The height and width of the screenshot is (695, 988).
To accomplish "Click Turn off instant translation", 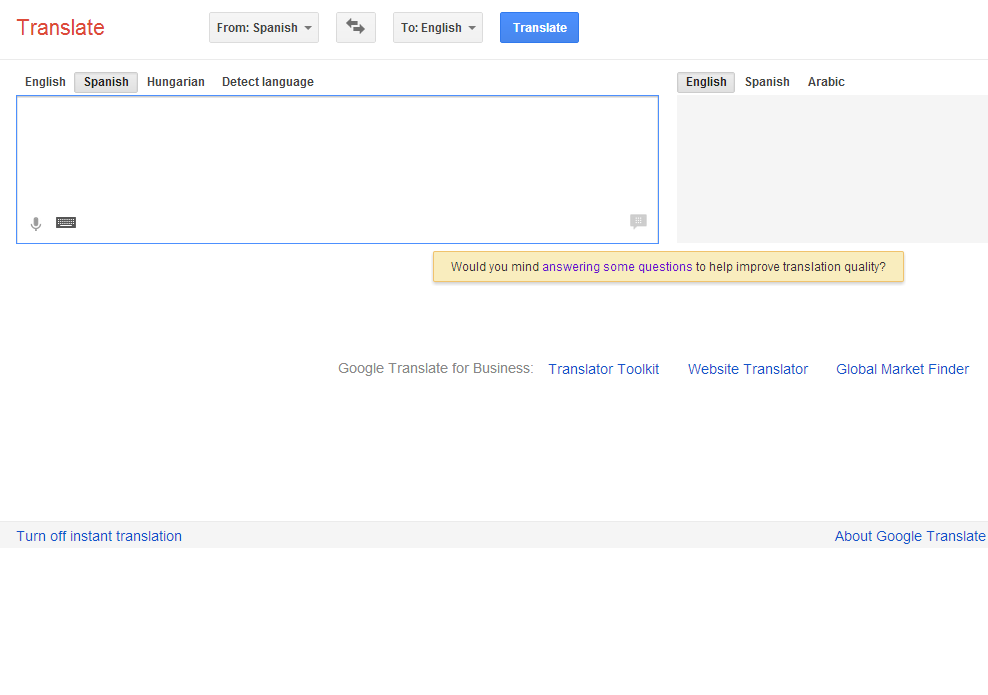I will 99,536.
